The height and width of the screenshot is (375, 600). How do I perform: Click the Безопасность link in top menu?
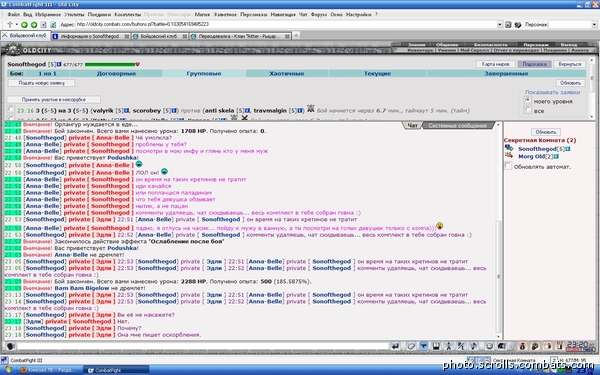point(491,45)
